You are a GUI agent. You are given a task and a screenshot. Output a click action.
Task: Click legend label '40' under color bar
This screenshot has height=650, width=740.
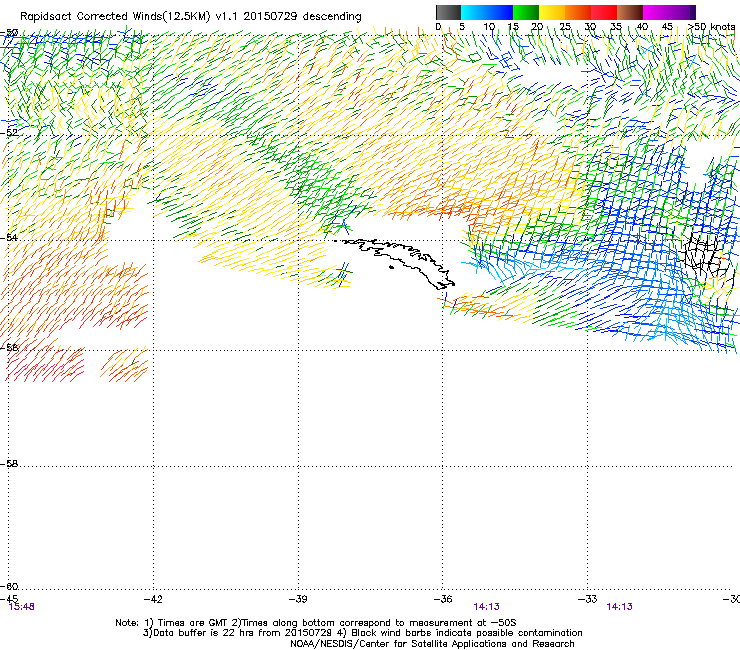click(642, 27)
